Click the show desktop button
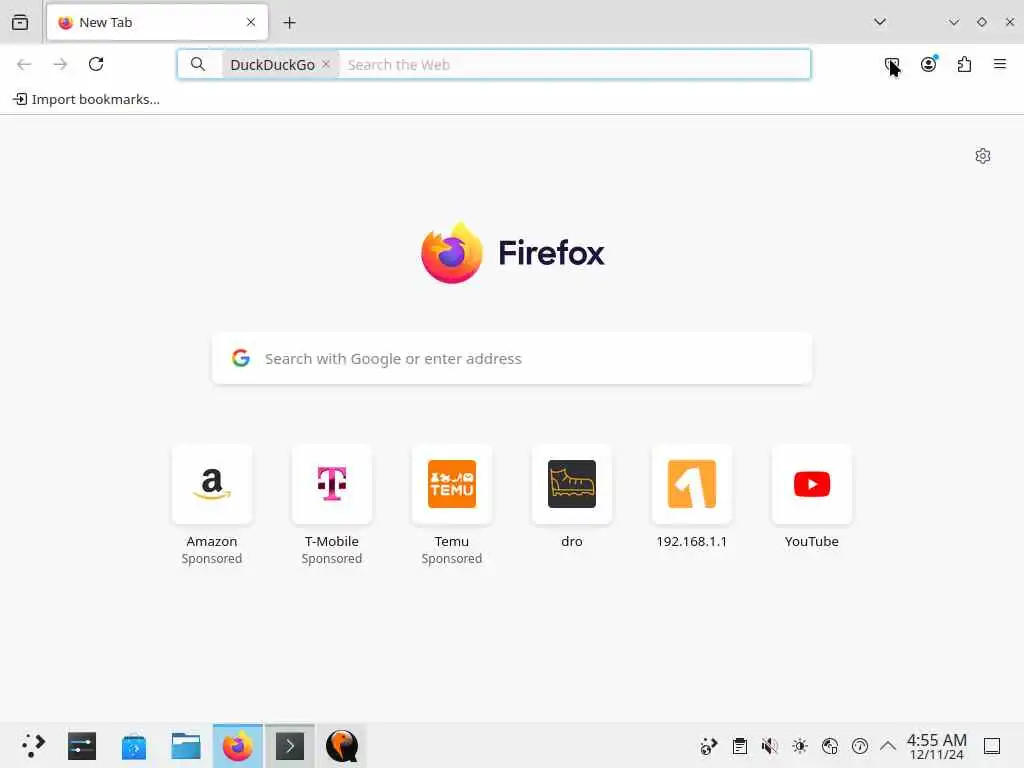This screenshot has height=768, width=1024. (x=992, y=746)
